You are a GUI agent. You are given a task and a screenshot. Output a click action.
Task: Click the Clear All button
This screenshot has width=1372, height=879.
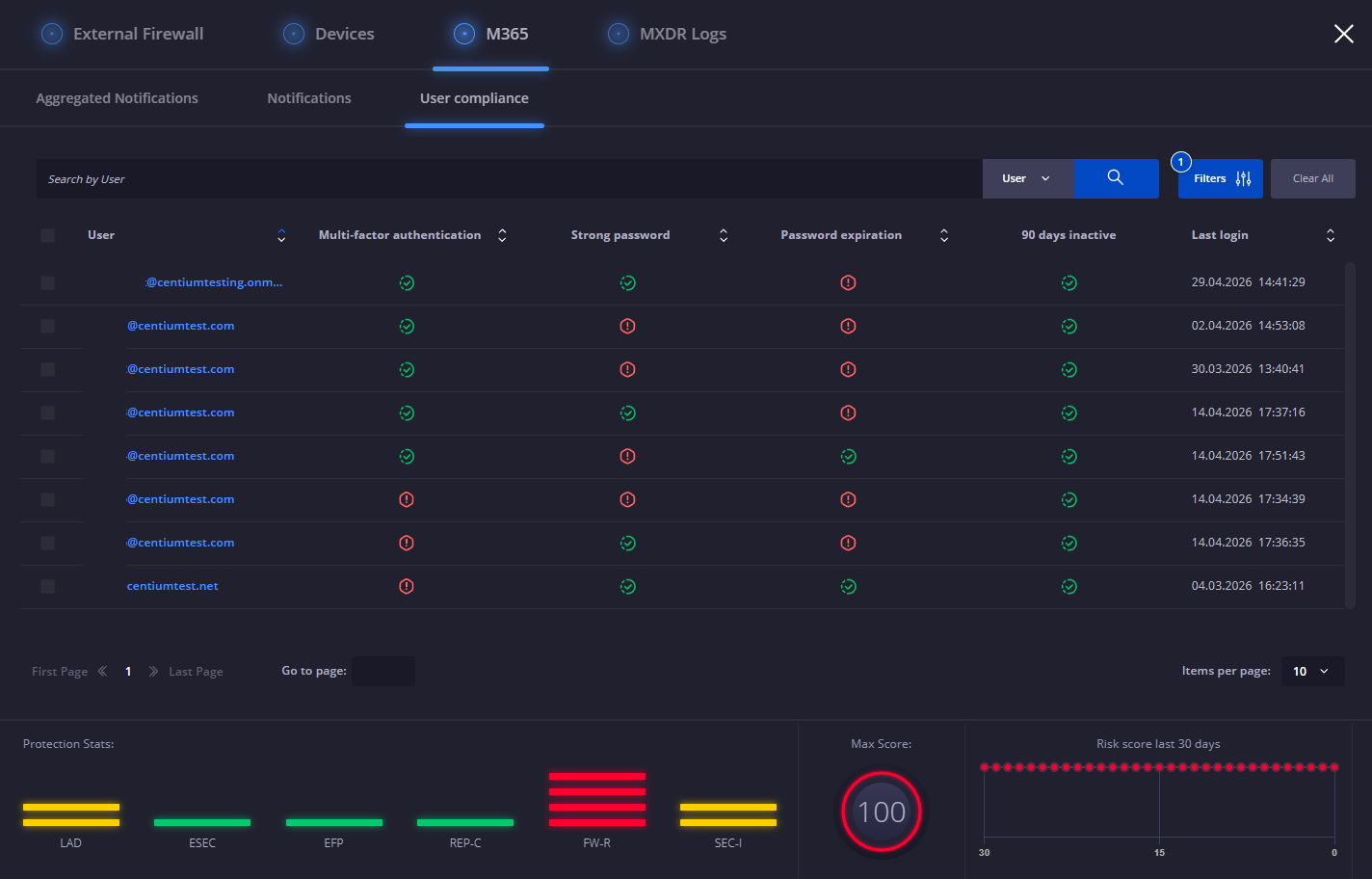coord(1313,178)
